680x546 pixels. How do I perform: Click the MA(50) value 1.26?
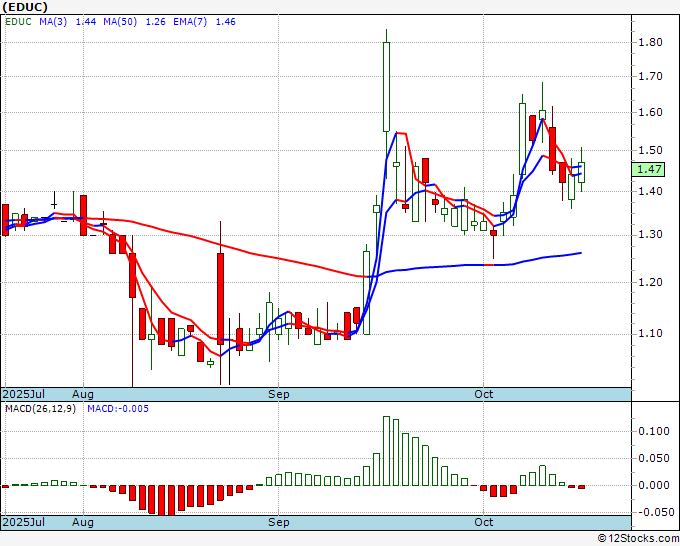click(x=155, y=22)
